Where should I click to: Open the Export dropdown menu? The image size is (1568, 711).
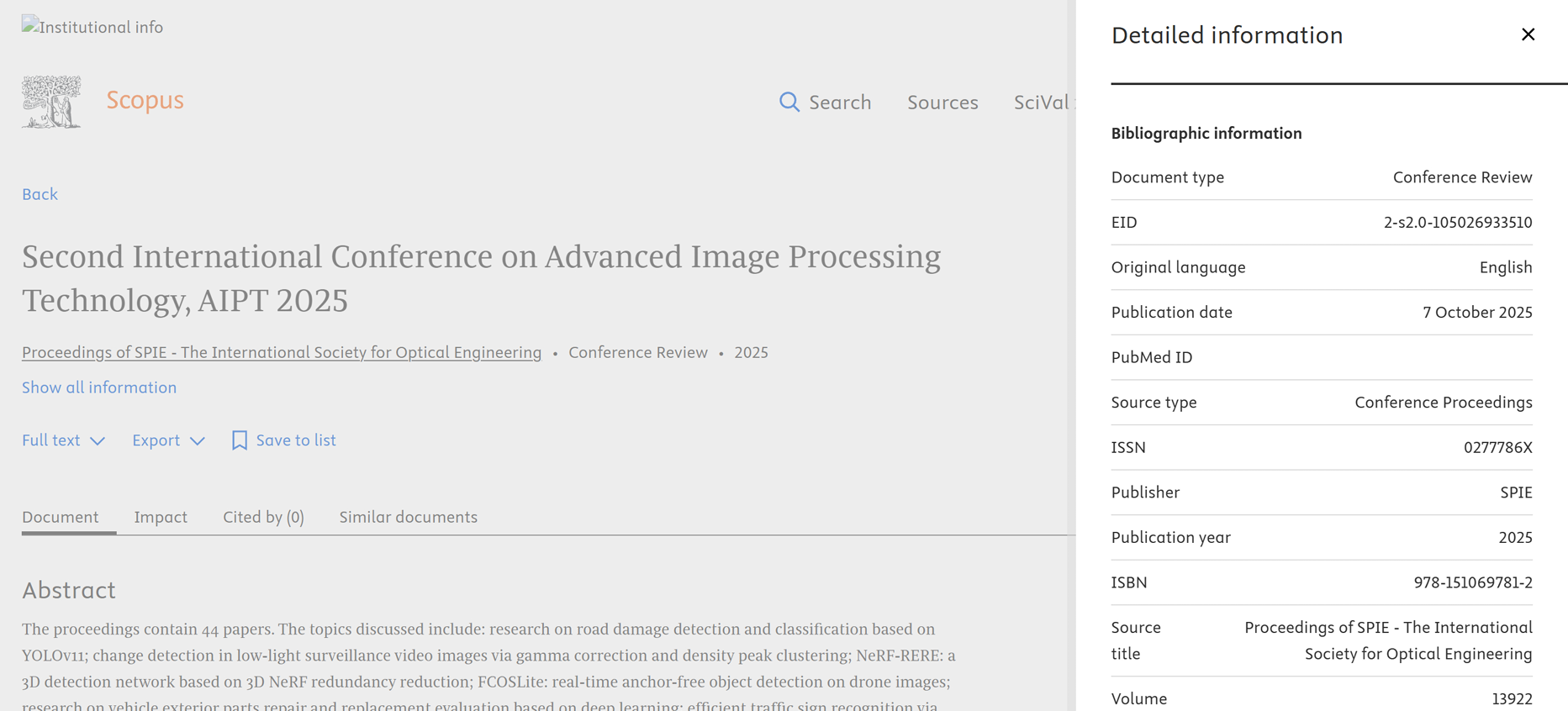168,440
